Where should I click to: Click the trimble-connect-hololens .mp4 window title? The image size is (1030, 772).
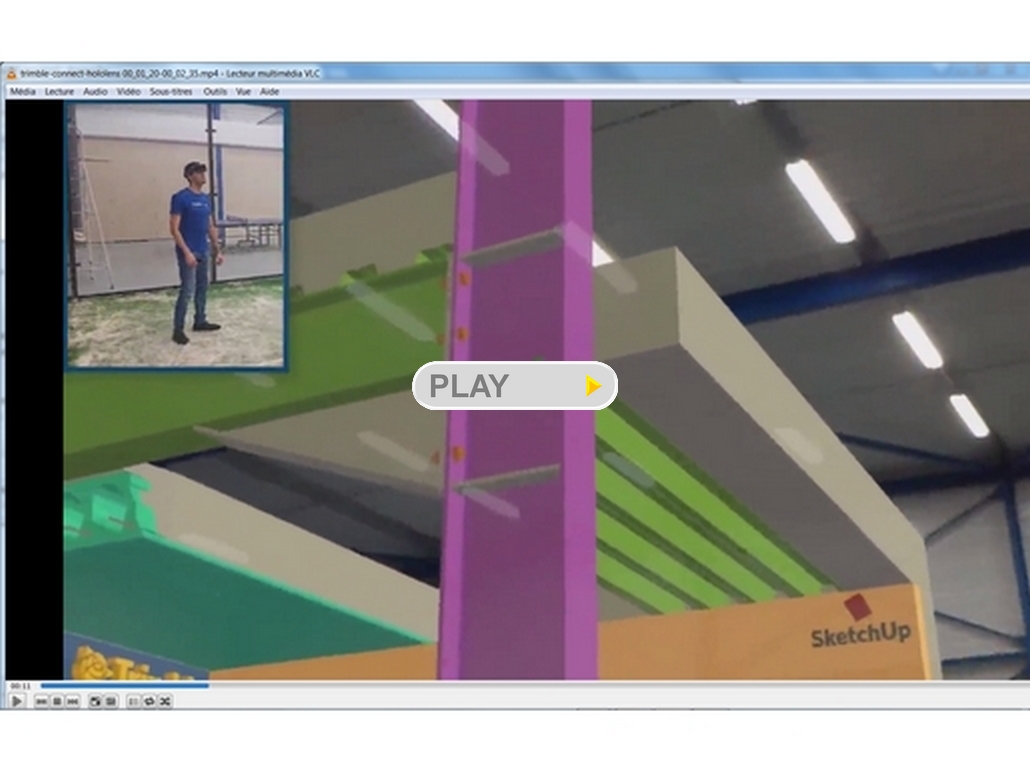coord(170,74)
